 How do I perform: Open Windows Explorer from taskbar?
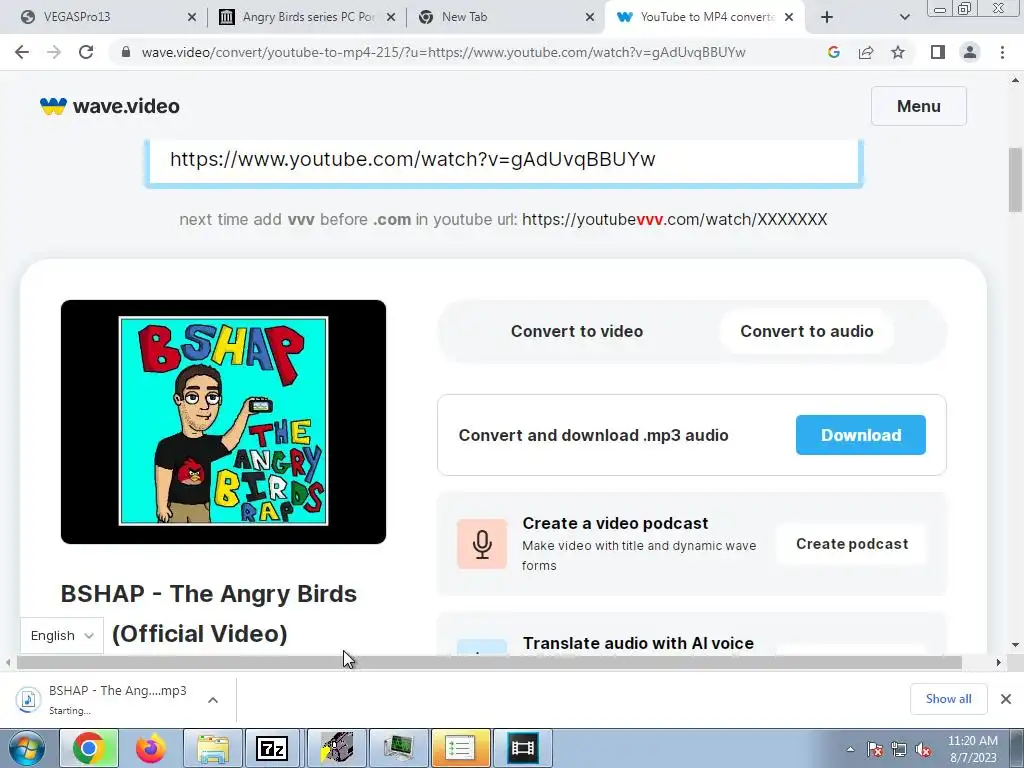214,748
